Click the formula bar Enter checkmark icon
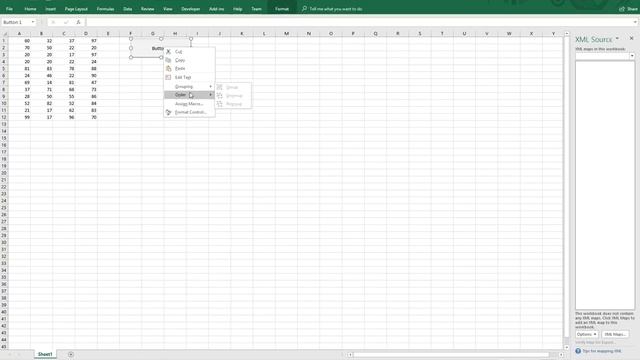640x360 pixels. tap(66, 22)
